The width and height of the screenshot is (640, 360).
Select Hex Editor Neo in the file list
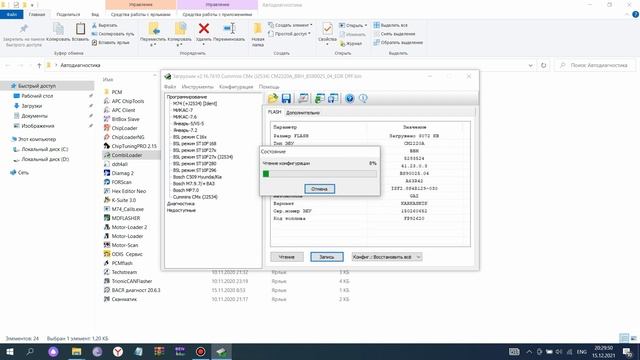pyautogui.click(x=129, y=191)
